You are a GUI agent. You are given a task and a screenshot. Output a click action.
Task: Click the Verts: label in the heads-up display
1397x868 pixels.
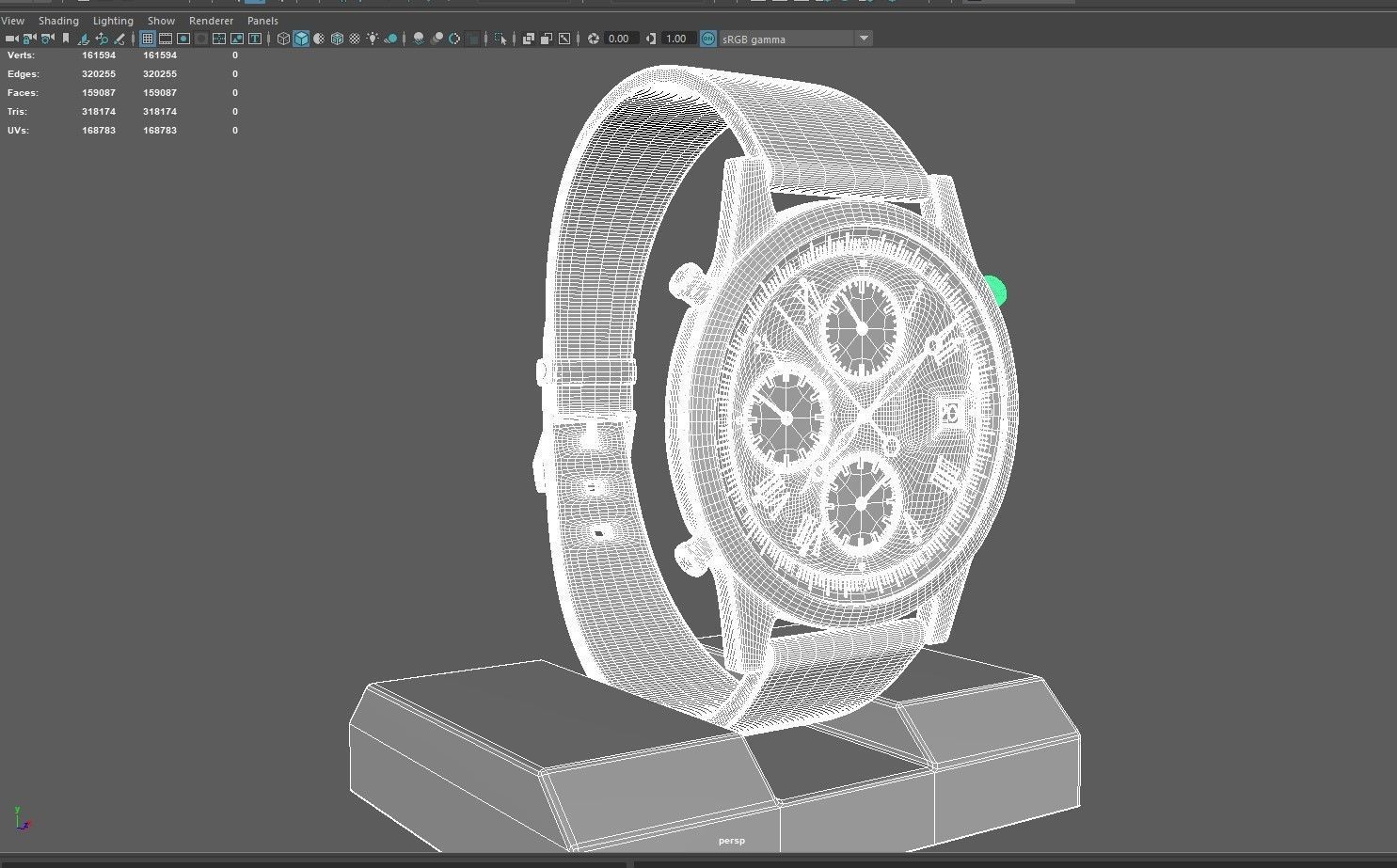coord(21,55)
